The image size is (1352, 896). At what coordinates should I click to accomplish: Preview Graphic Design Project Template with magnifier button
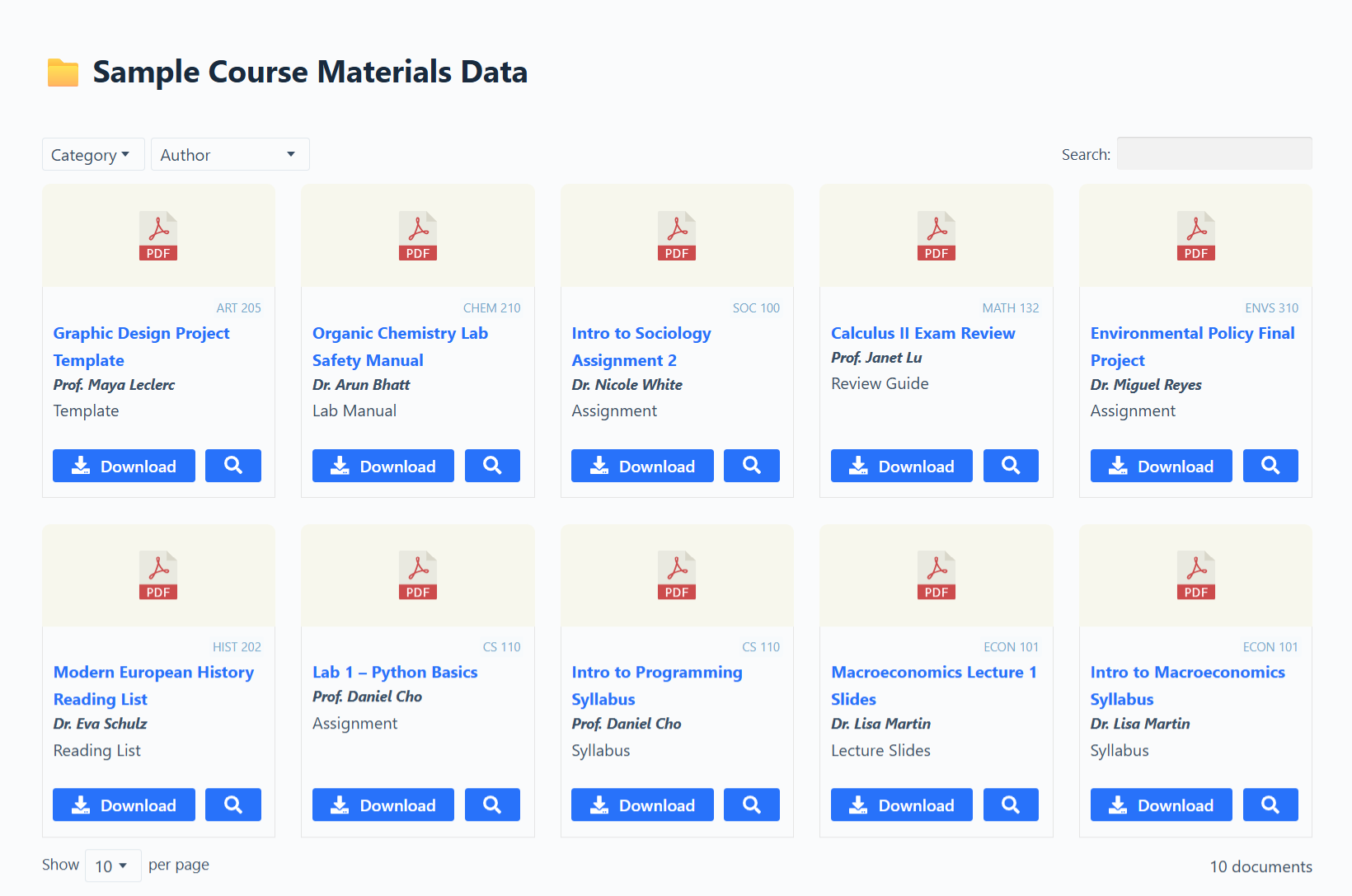[233, 466]
